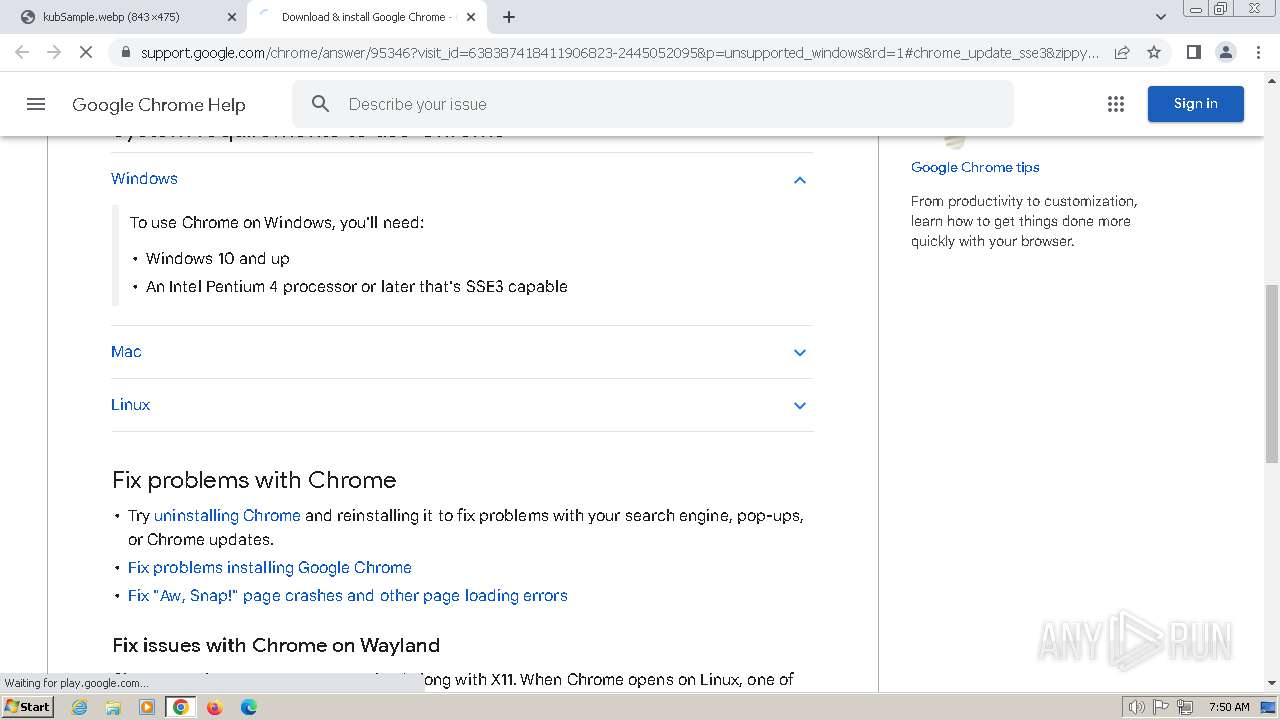Launch Internet Explorer from the taskbar
This screenshot has height=720, width=1280.
(80, 707)
